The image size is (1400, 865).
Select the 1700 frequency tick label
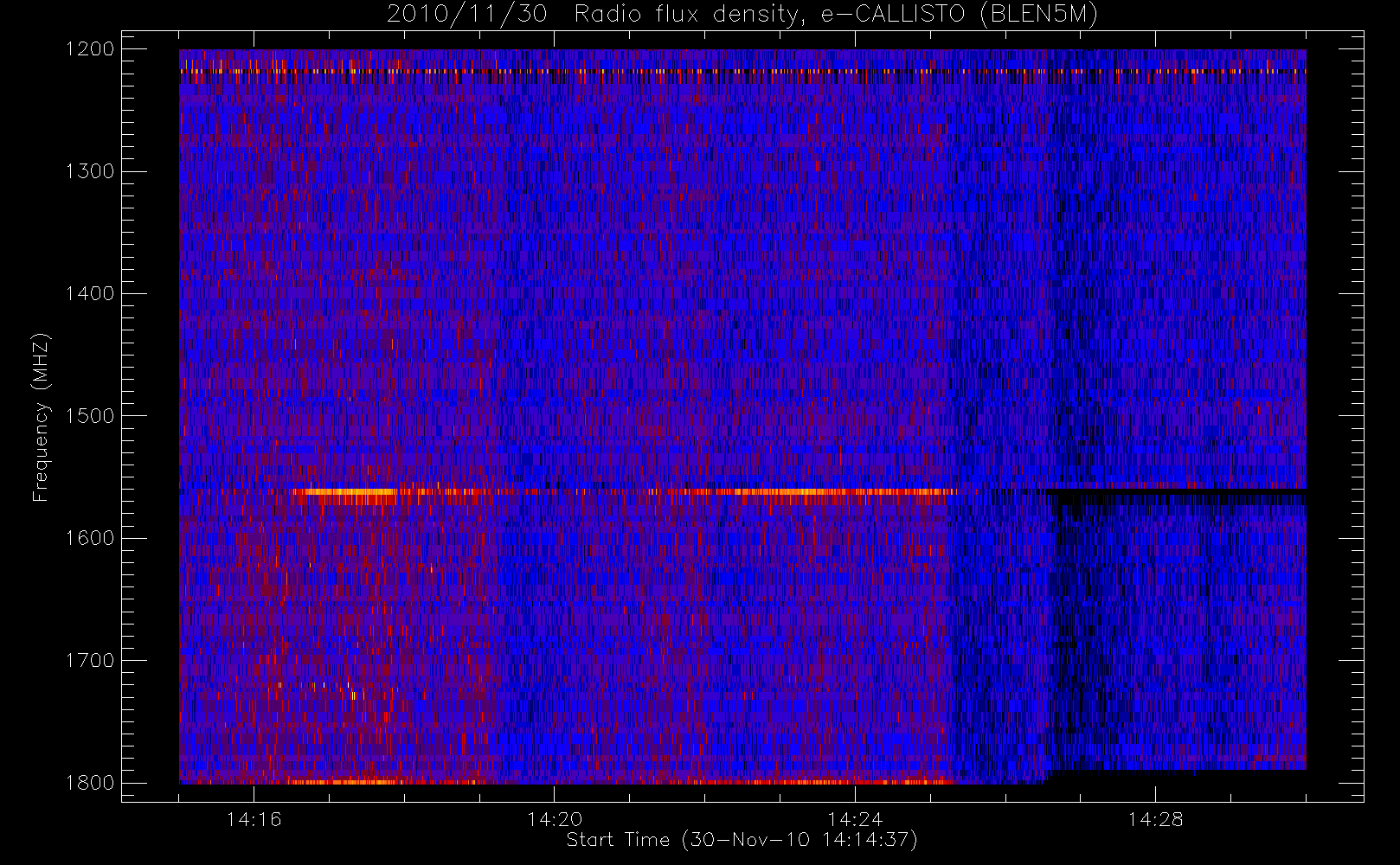coord(91,661)
